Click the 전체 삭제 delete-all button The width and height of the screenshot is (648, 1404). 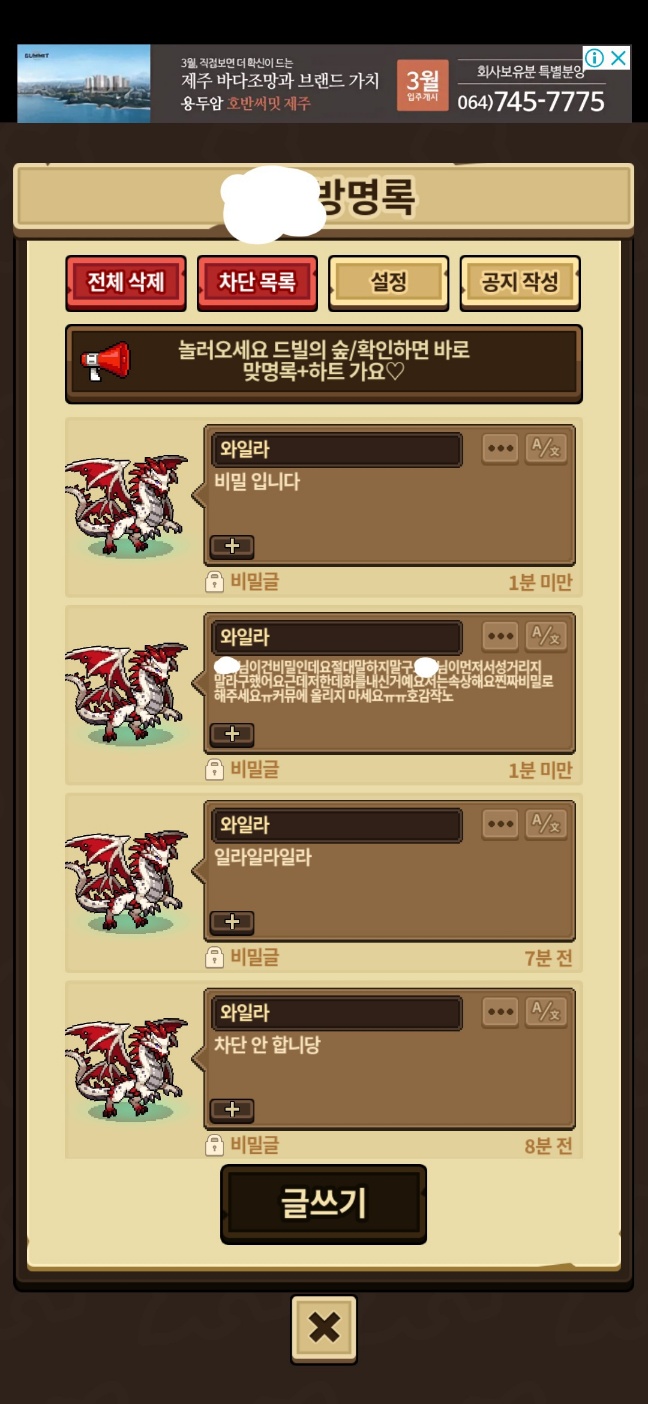pos(126,283)
